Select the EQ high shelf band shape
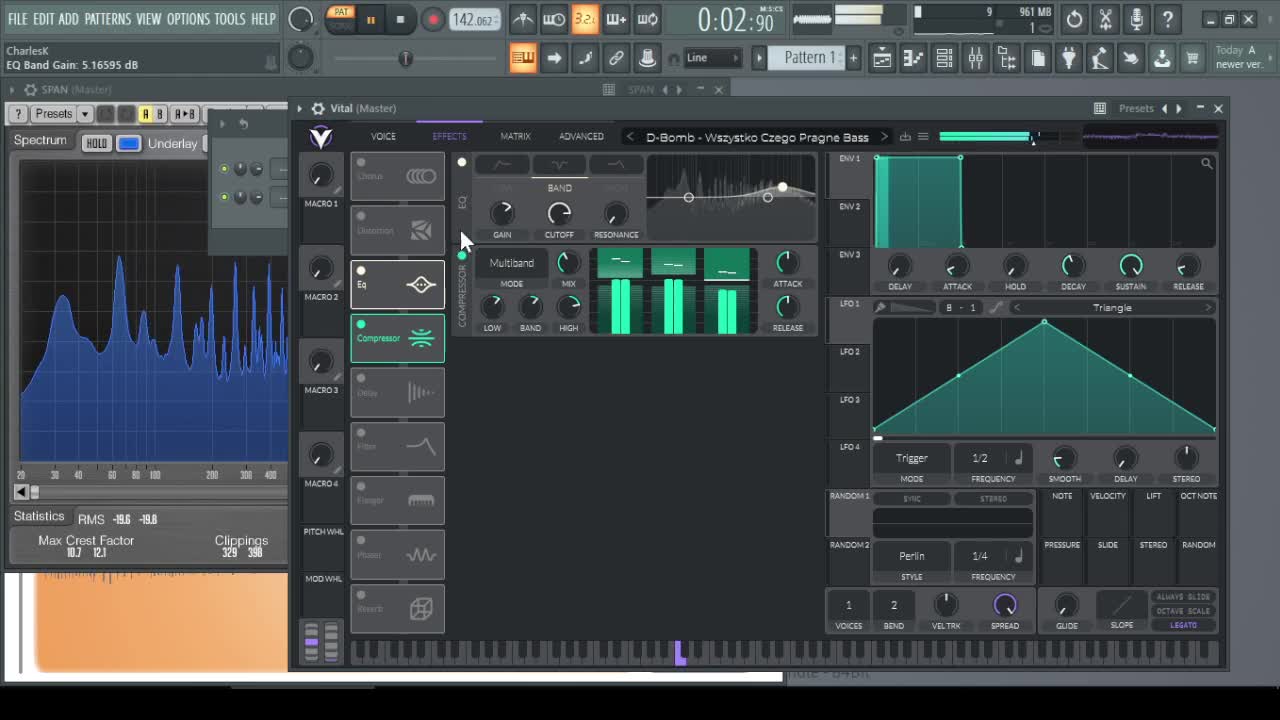 coord(616,164)
